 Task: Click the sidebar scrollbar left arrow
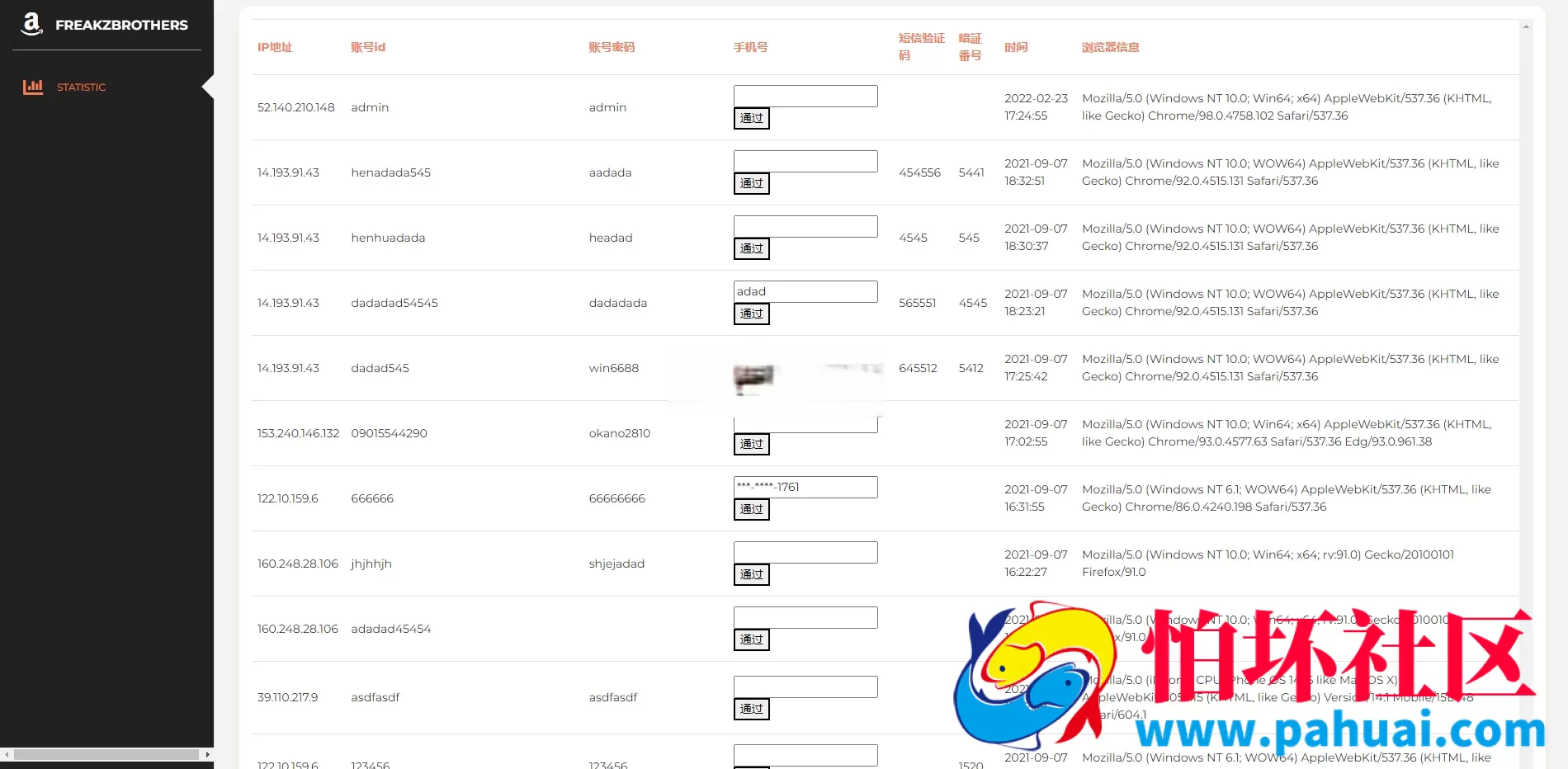(x=7, y=754)
